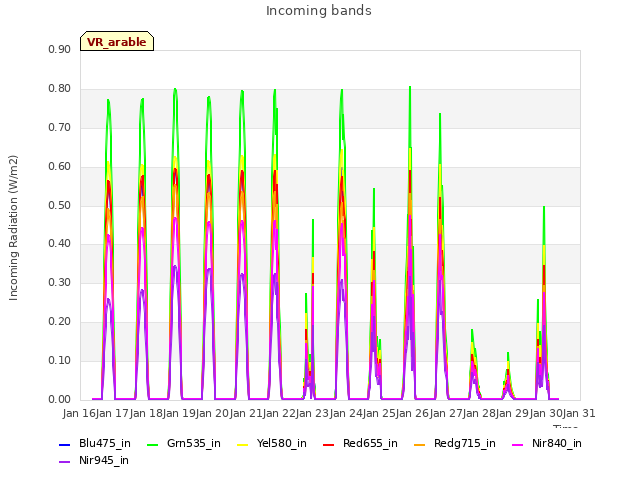Click the 0.50 y-axis tick label

click(x=60, y=205)
